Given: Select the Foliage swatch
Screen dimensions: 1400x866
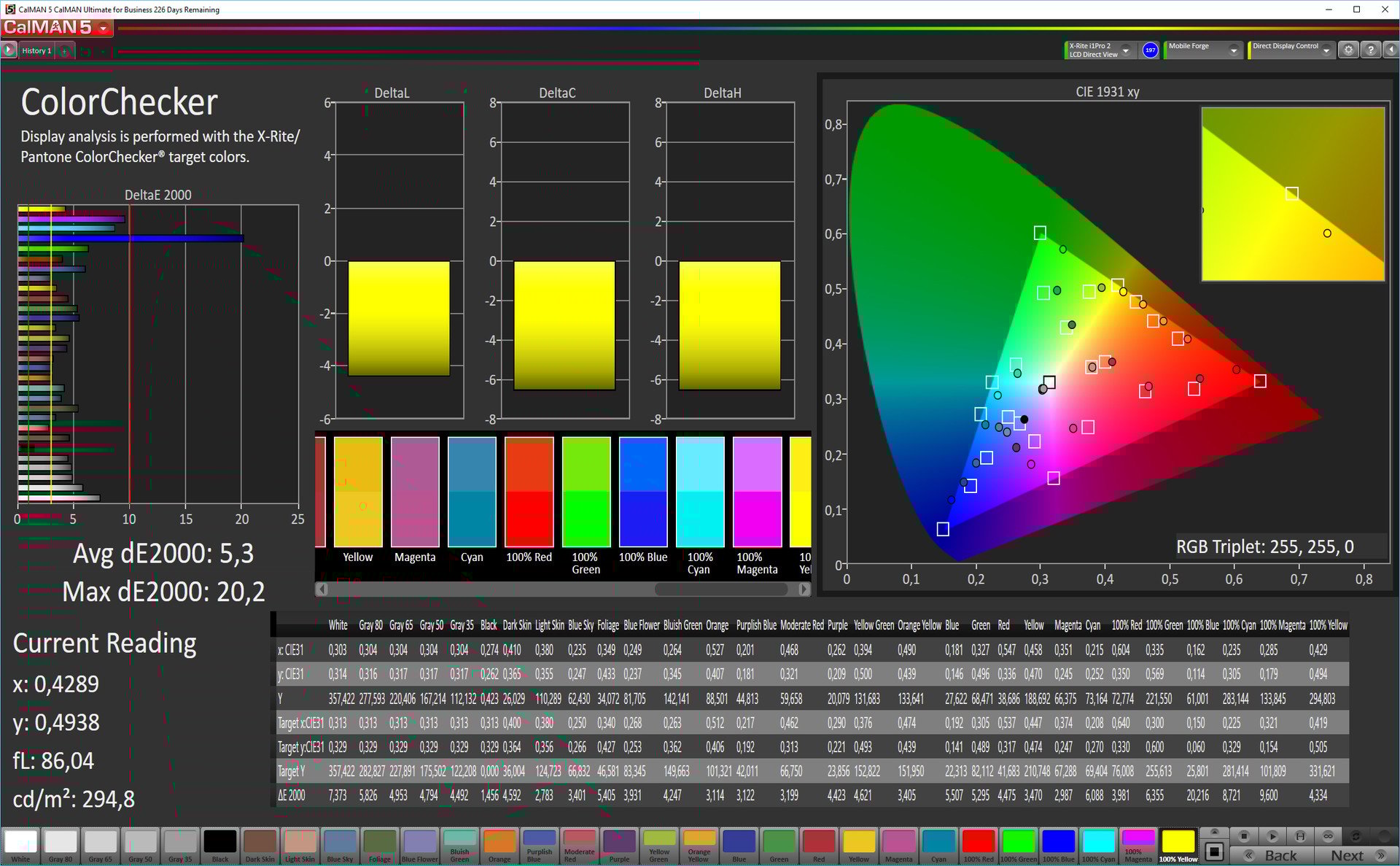Looking at the screenshot, I should point(380,846).
